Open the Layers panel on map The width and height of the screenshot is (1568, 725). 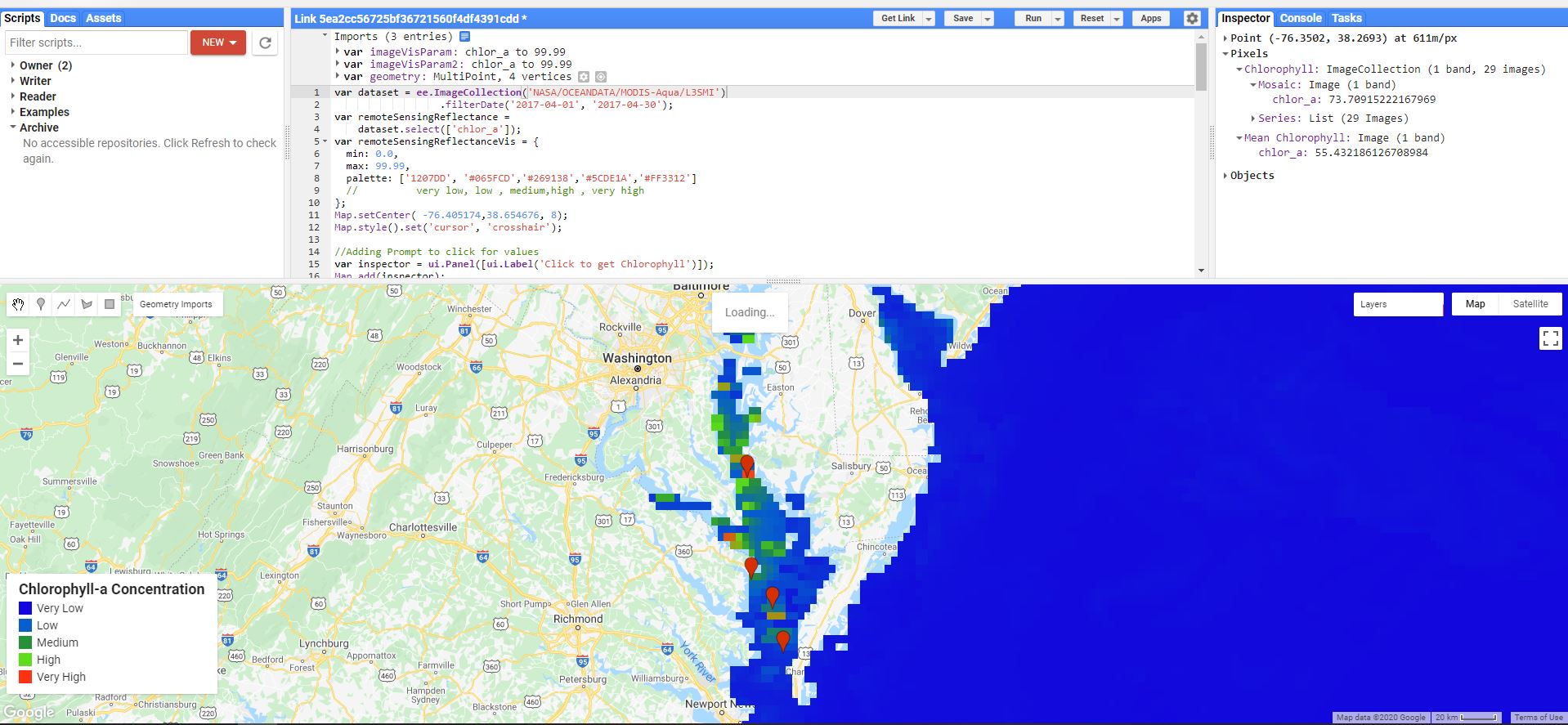(x=1398, y=304)
